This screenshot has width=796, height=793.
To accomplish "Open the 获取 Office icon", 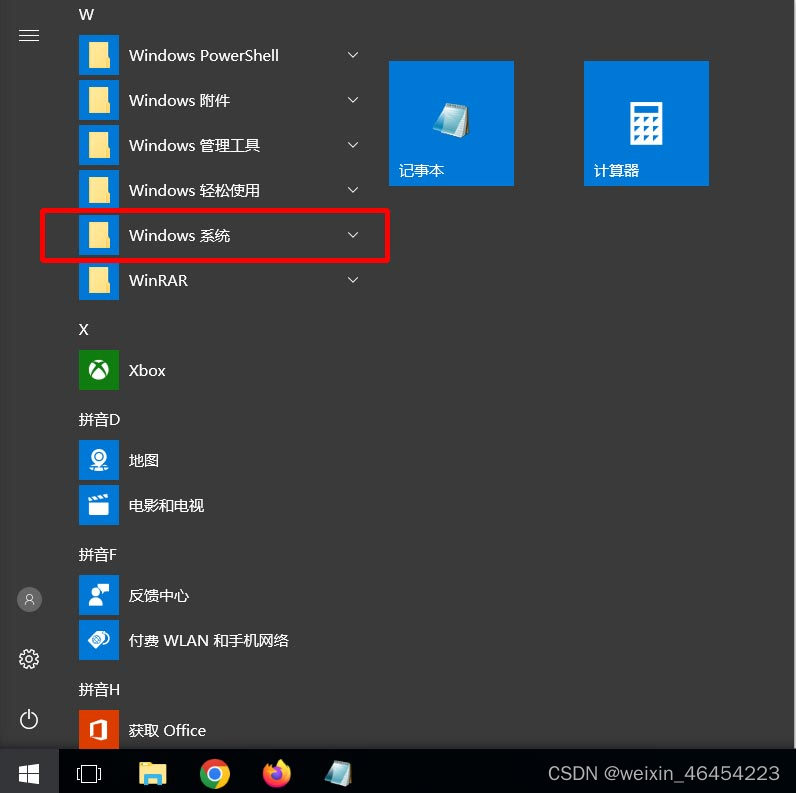I will tap(99, 730).
